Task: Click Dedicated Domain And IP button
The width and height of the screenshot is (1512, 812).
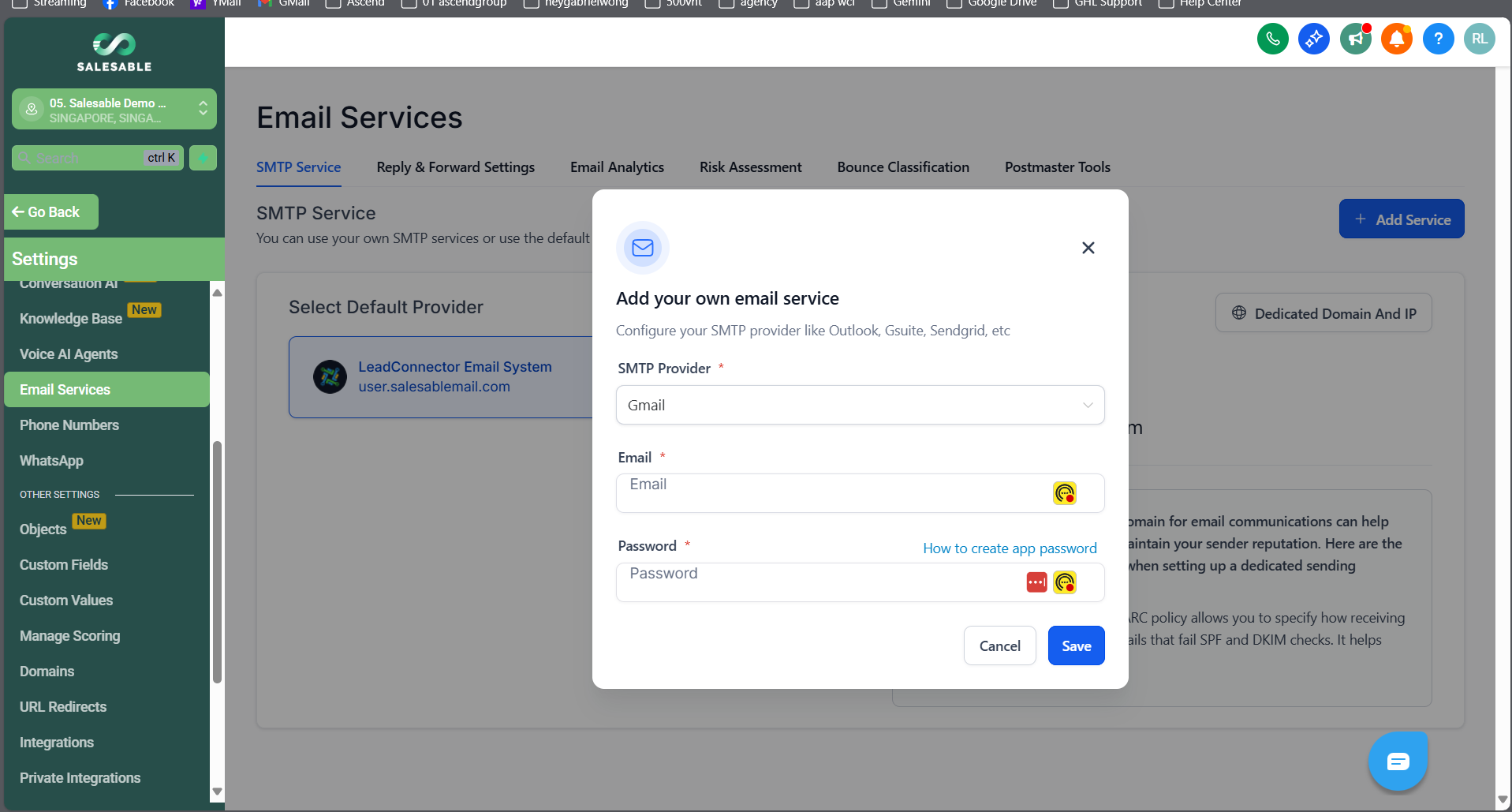Action: click(x=1323, y=313)
